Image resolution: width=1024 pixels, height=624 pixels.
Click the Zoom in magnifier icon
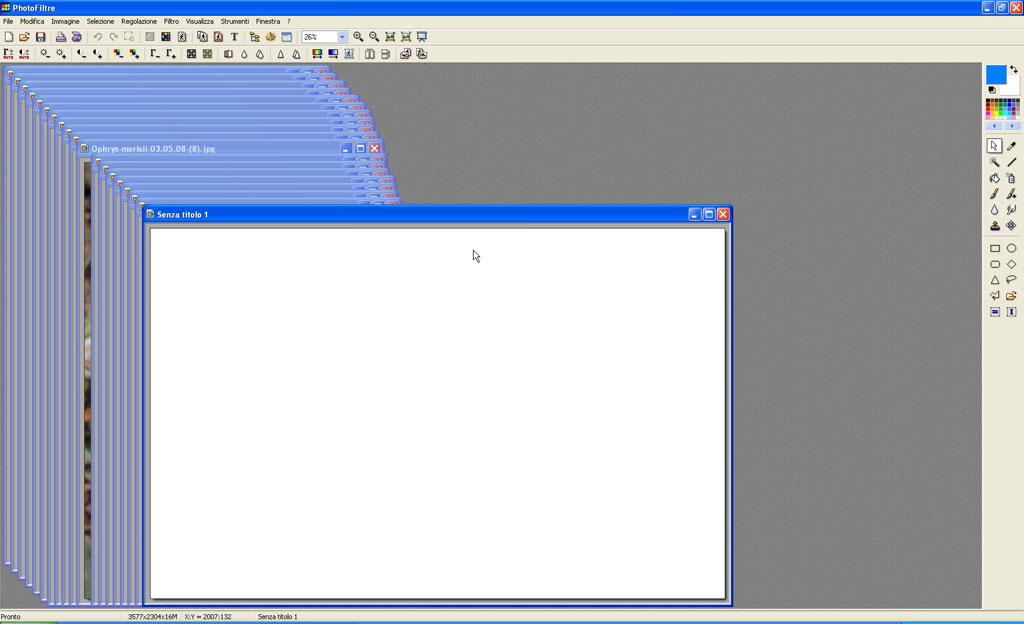358,37
